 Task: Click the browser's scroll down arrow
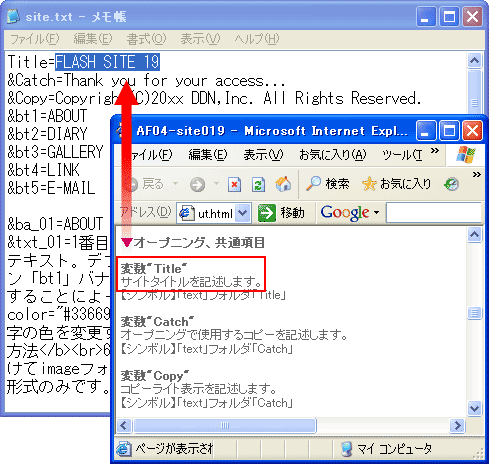point(474,408)
